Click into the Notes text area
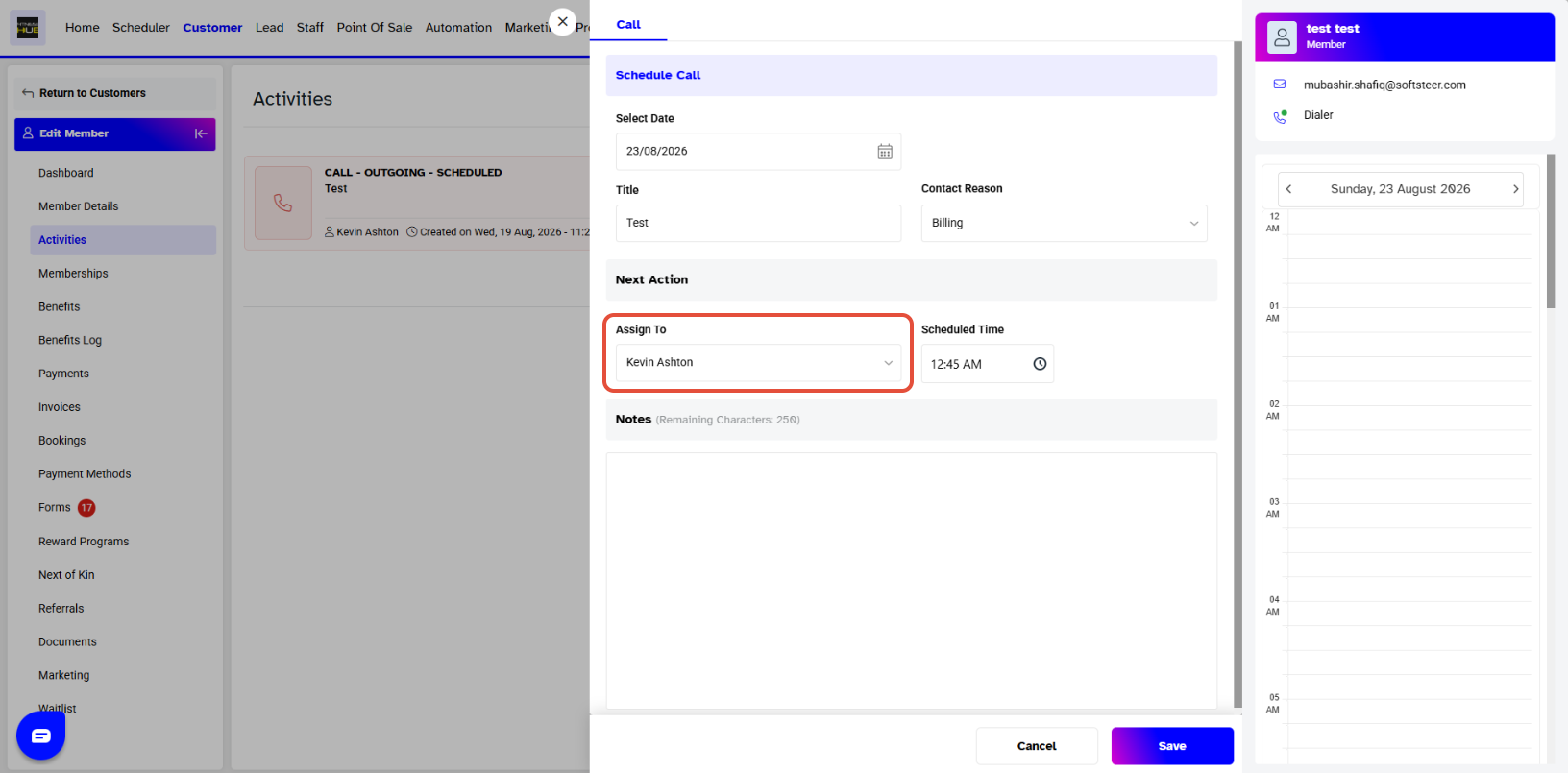The height and width of the screenshot is (773, 1568). pos(912,581)
